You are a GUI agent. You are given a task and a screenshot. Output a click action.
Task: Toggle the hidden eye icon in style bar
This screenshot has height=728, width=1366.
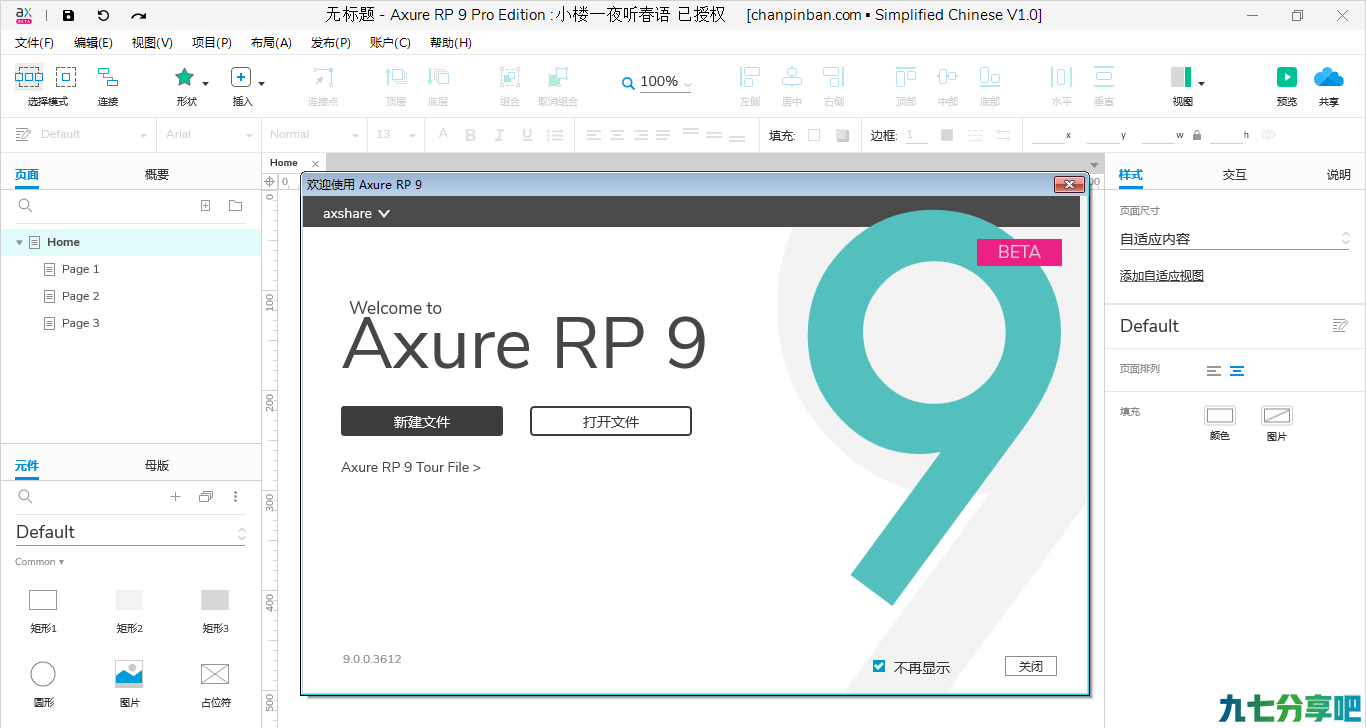coord(1268,135)
